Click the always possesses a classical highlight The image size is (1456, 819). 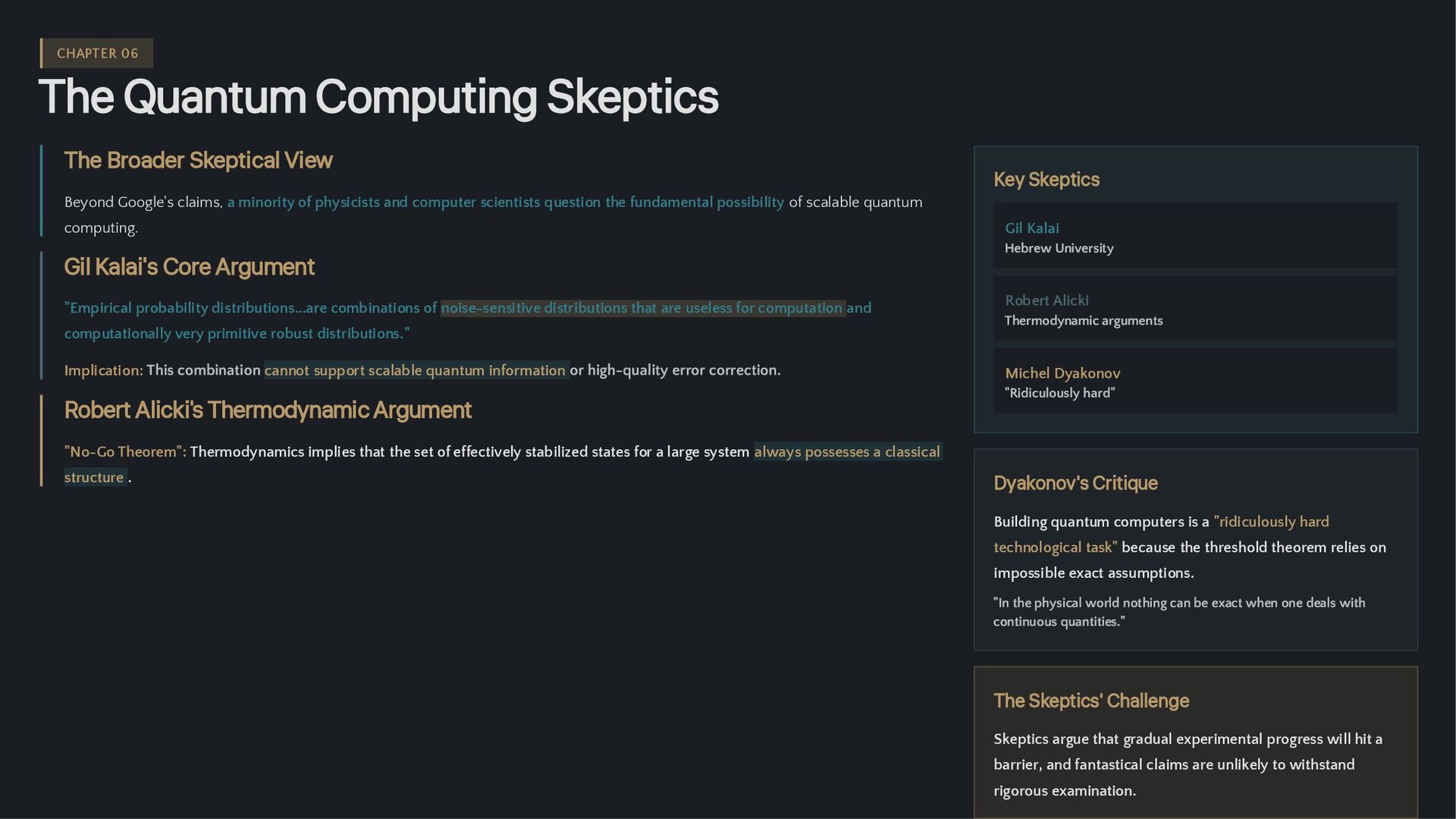tap(846, 452)
